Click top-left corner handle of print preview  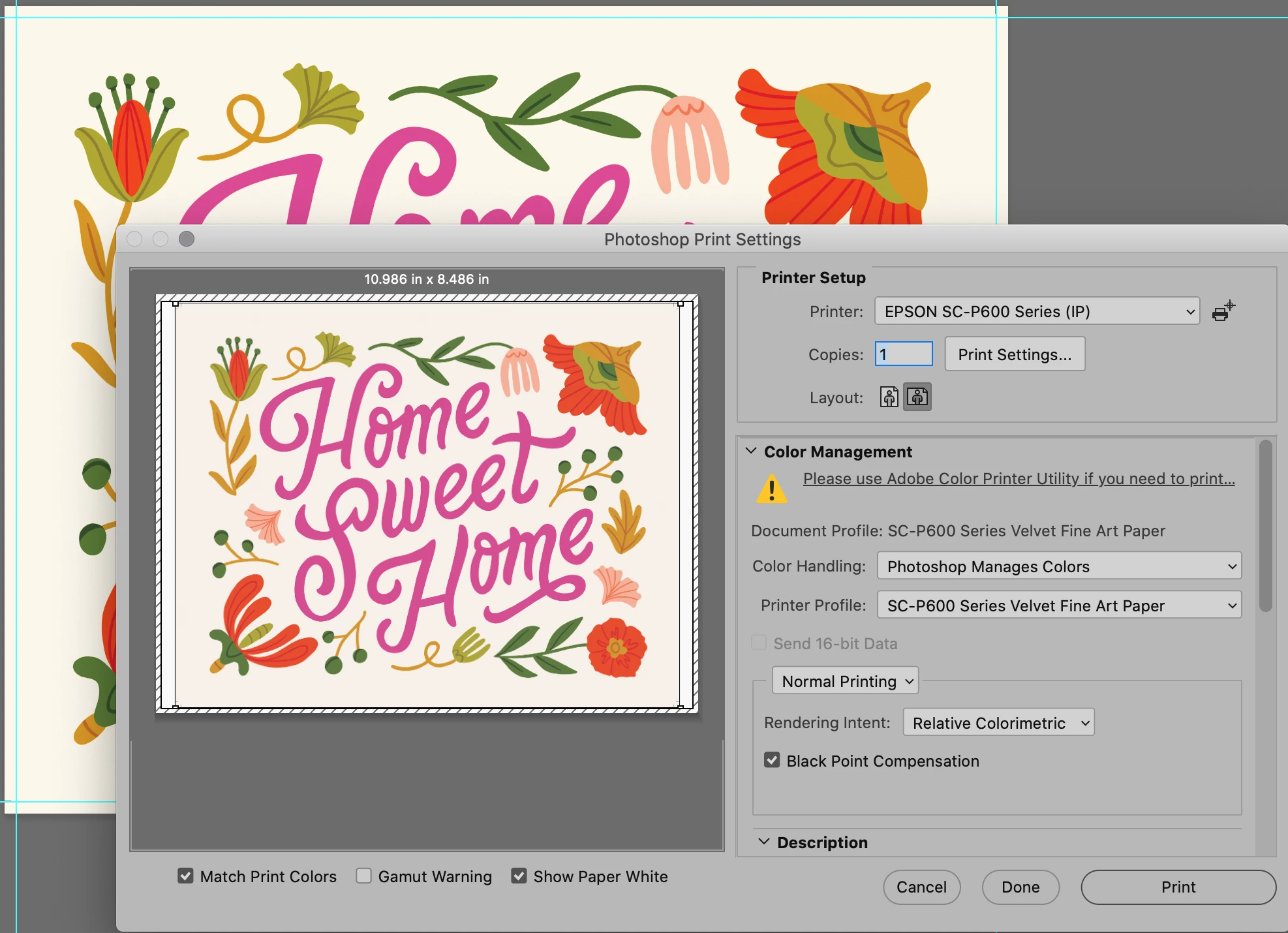176,304
